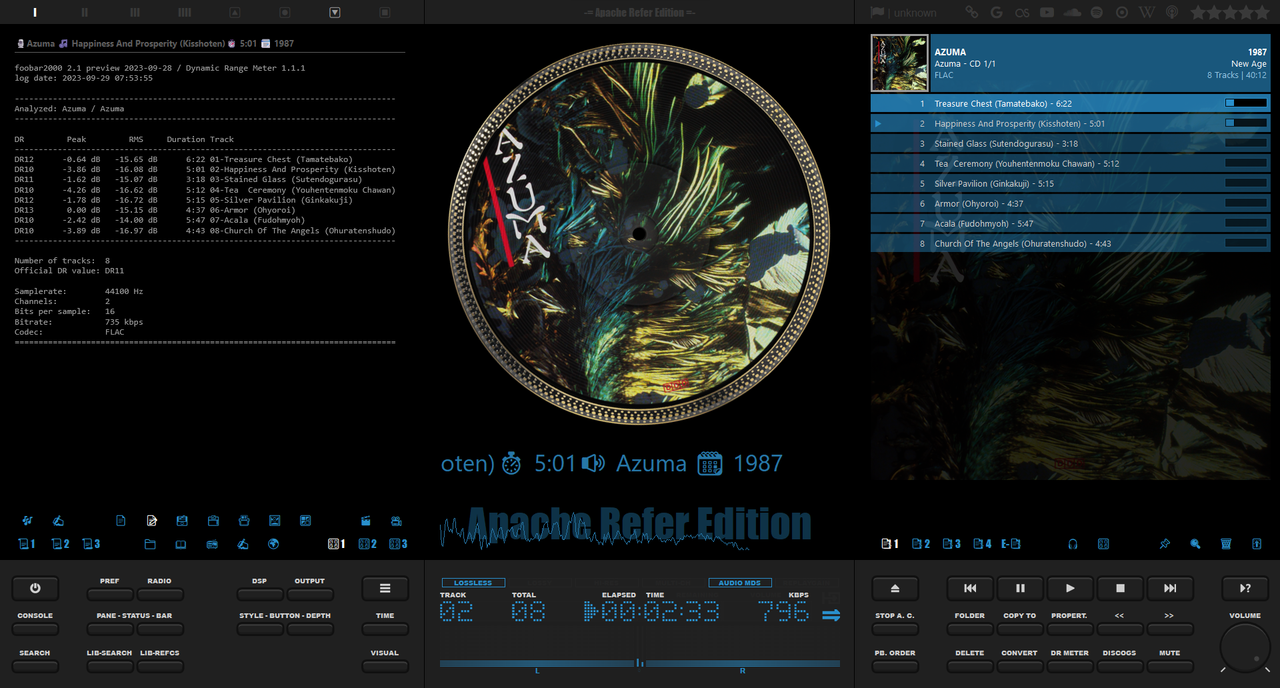This screenshot has width=1280, height=688.
Task: Click the picture frame icon
Action: [274, 520]
